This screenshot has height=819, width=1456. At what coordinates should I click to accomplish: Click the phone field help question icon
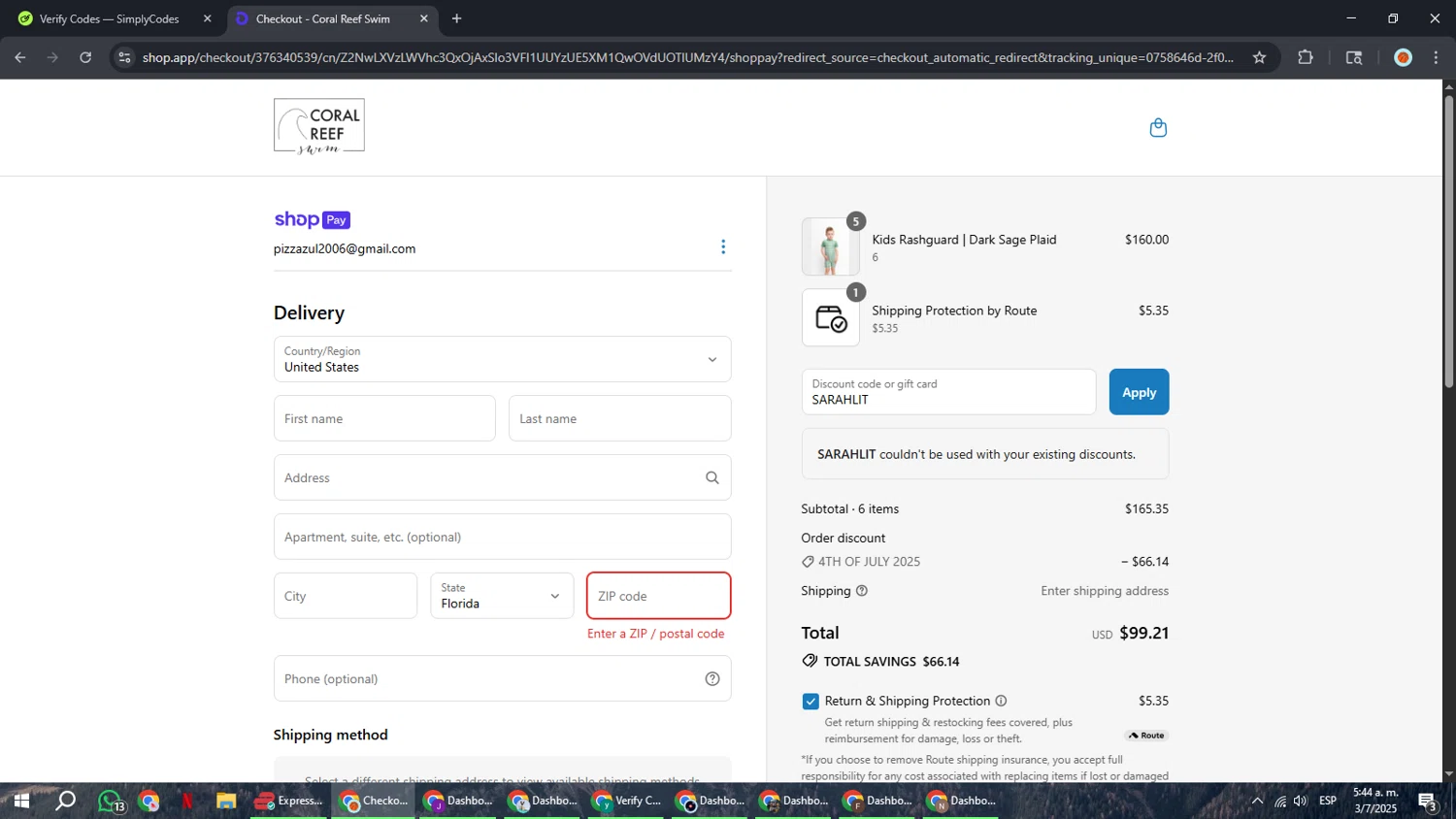pos(712,678)
